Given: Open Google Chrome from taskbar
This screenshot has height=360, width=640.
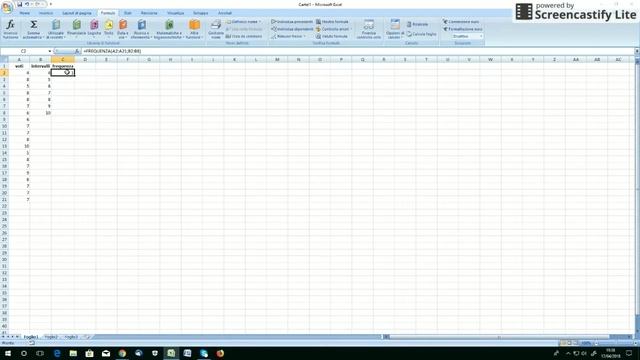Looking at the screenshot, I should pyautogui.click(x=122, y=353).
